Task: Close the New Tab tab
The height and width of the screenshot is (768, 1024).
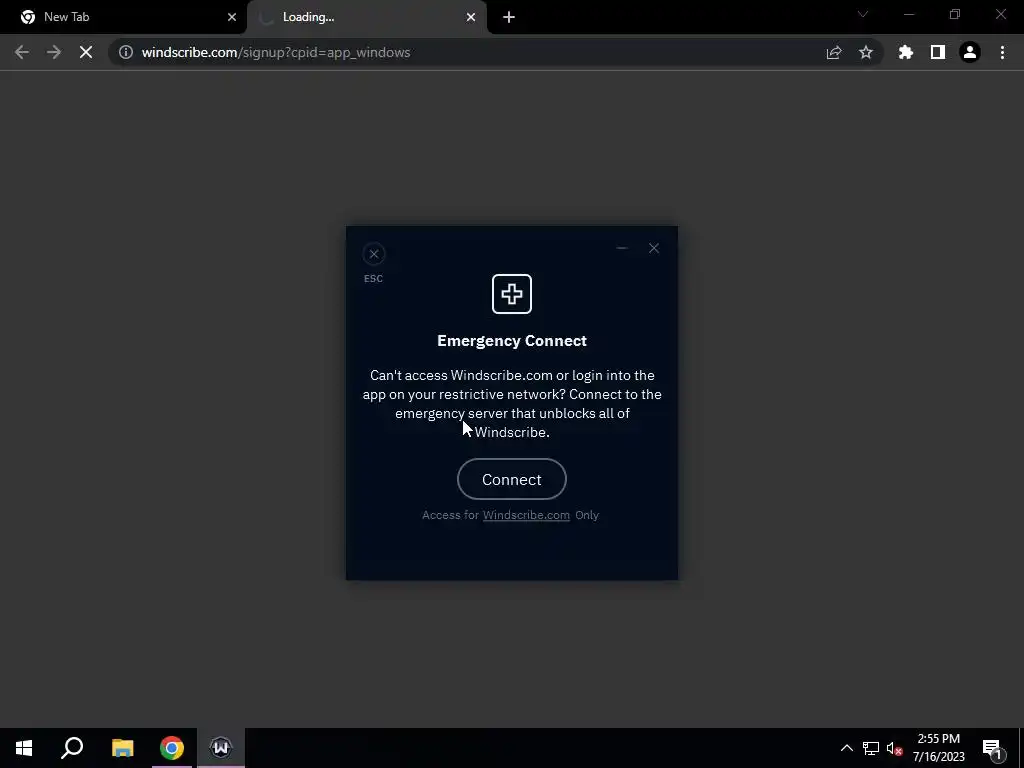Action: pyautogui.click(x=232, y=17)
